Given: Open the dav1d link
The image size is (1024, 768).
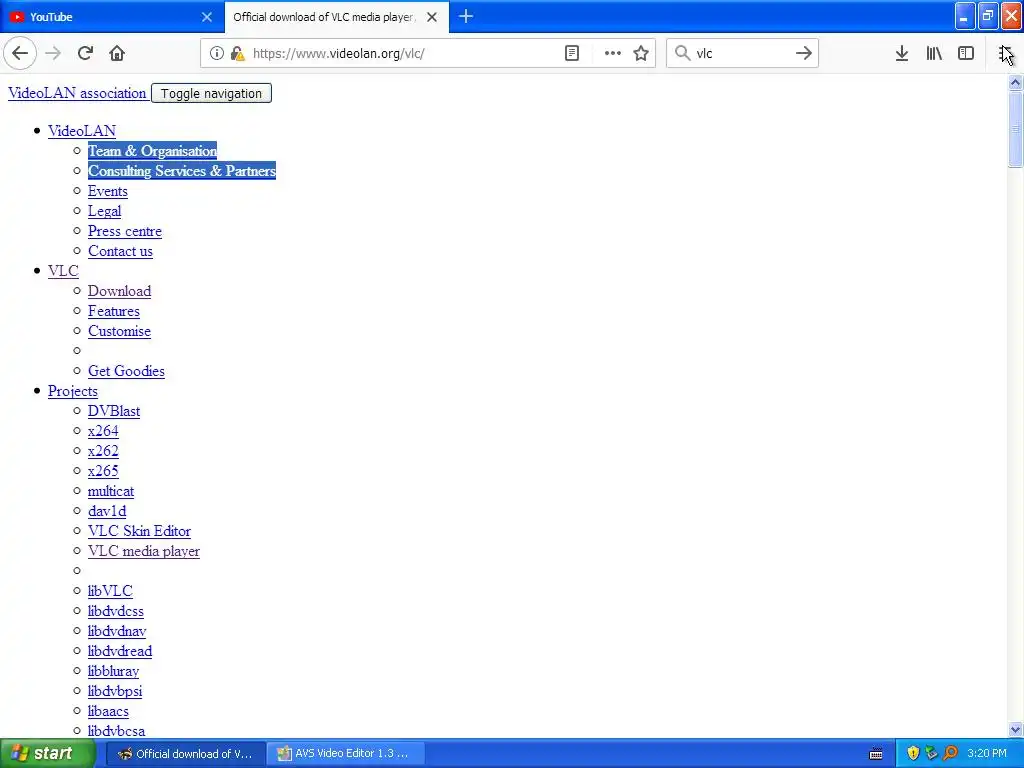Looking at the screenshot, I should tap(107, 511).
